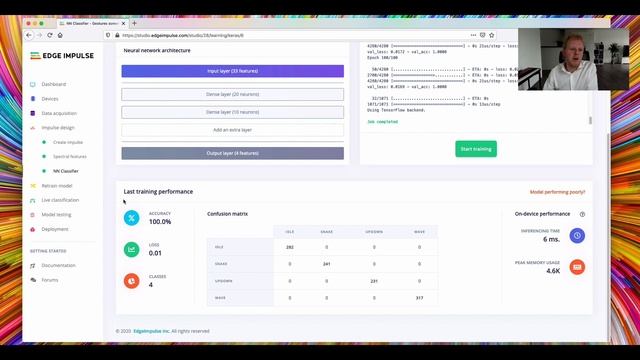Viewport: 640px width, 360px height.
Task: Open the Dashboard sidebar item
Action: pos(53,84)
